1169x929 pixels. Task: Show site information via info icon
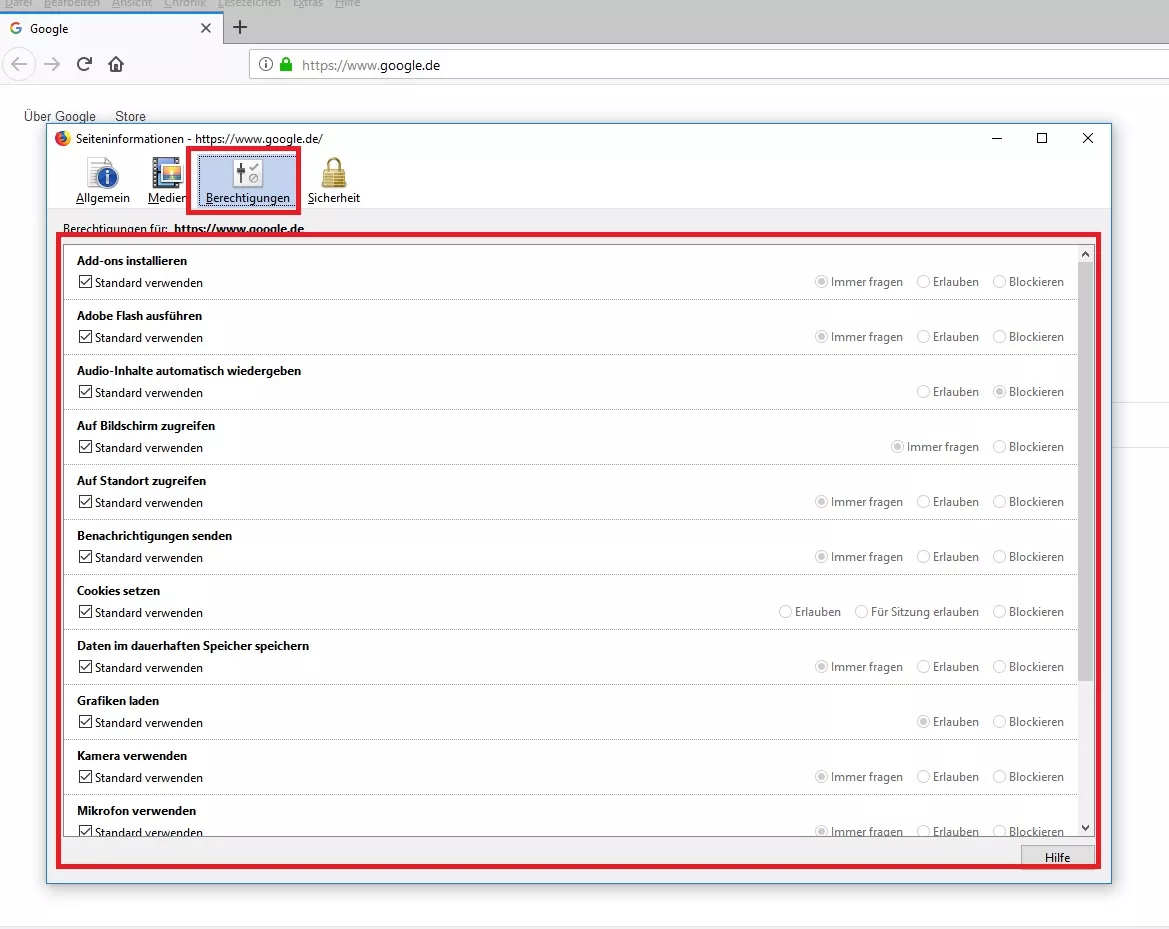[265, 64]
